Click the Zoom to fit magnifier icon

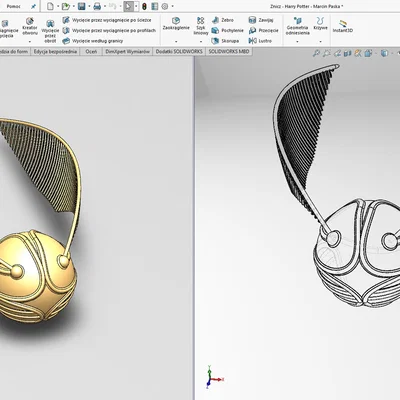[x=316, y=53]
